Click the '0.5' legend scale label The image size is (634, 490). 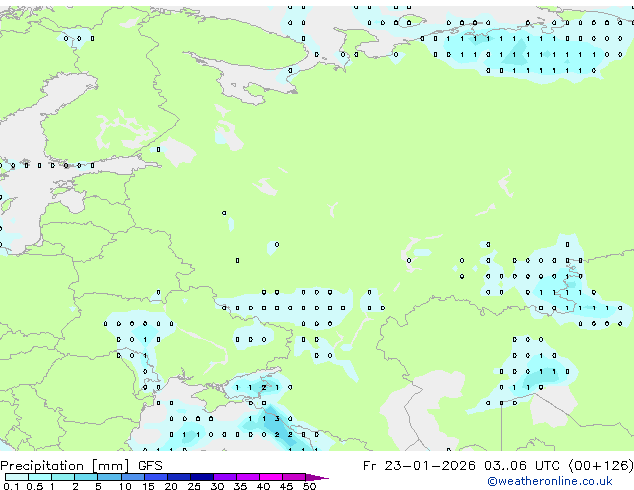point(34,486)
